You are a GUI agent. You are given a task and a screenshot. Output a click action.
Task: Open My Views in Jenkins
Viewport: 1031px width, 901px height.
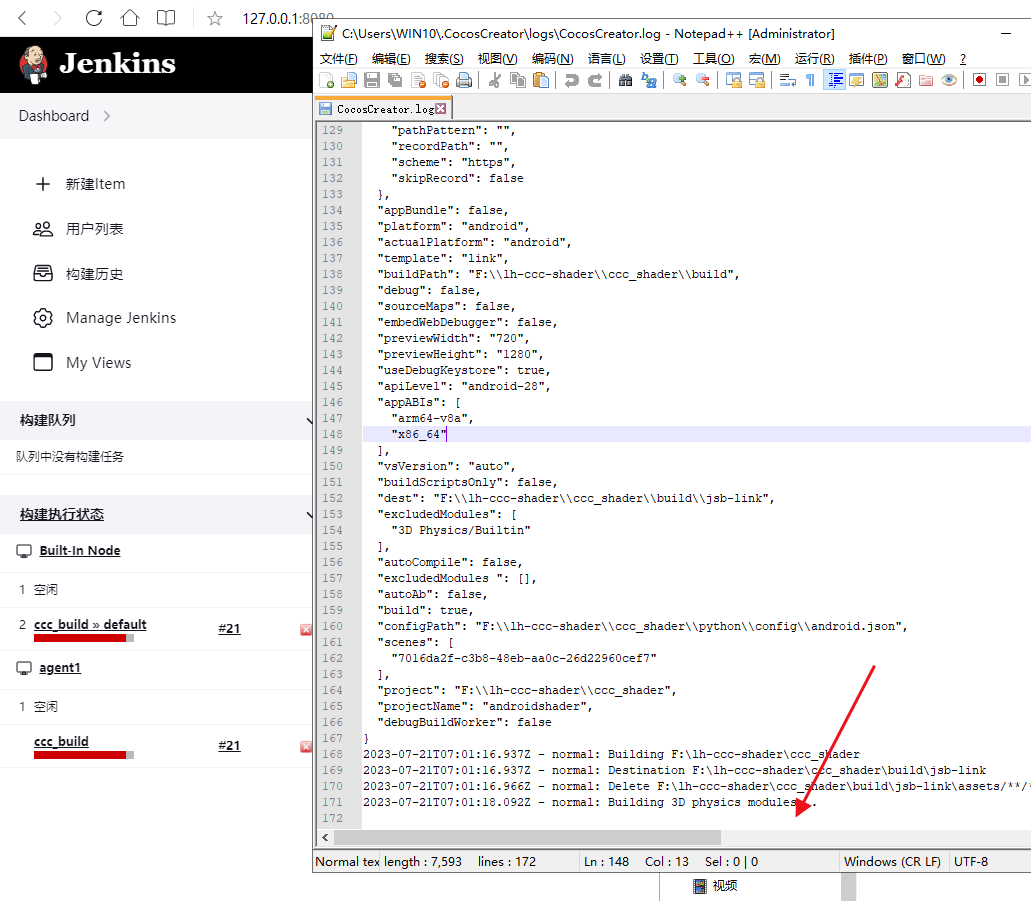pyautogui.click(x=82, y=362)
